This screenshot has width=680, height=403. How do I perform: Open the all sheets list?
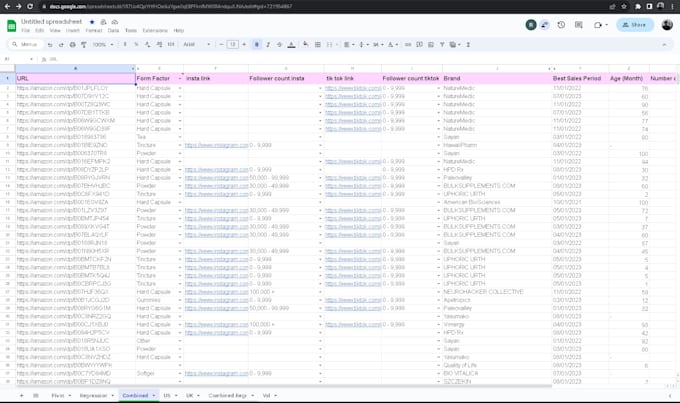[36, 395]
